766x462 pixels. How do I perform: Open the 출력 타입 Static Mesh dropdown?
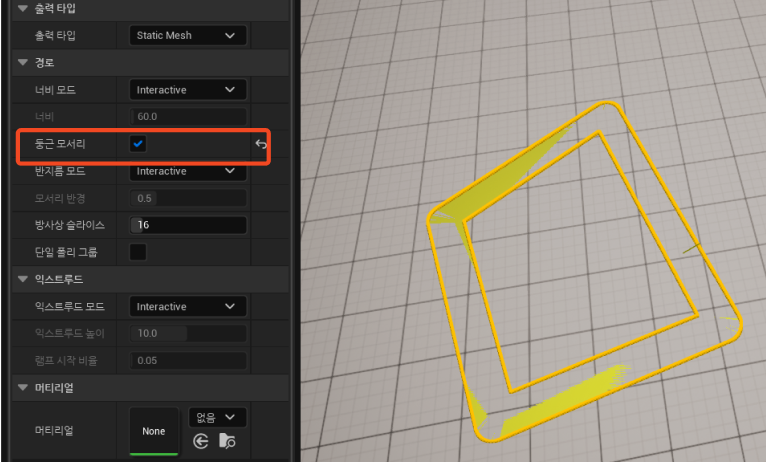pyautogui.click(x=188, y=35)
